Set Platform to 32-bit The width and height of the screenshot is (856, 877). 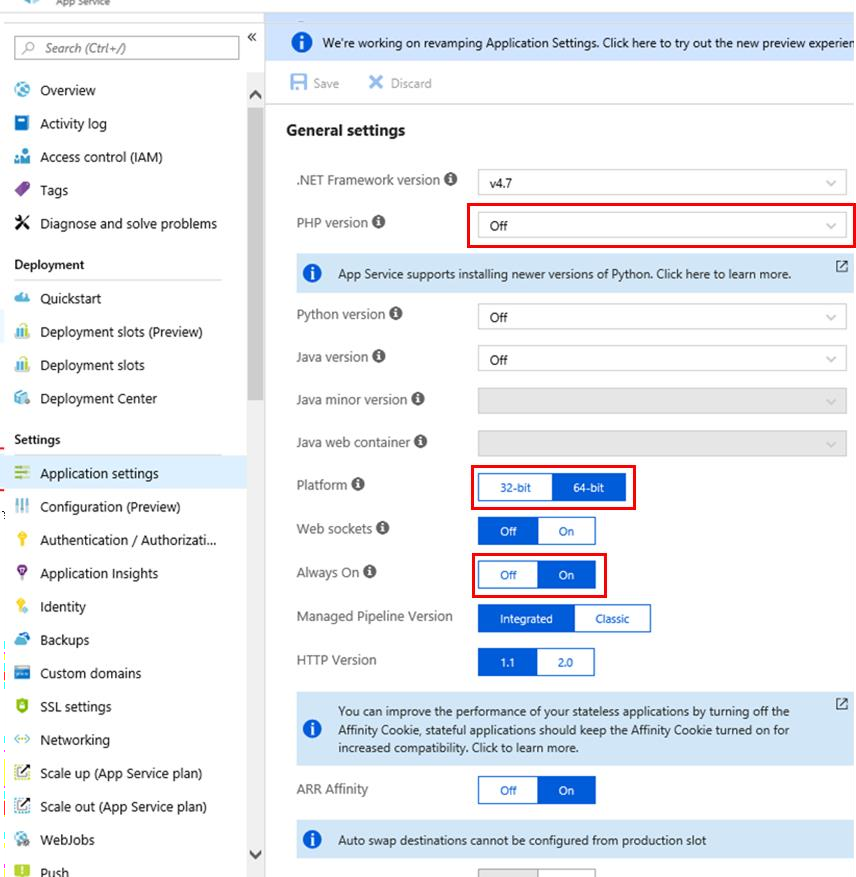tap(515, 487)
